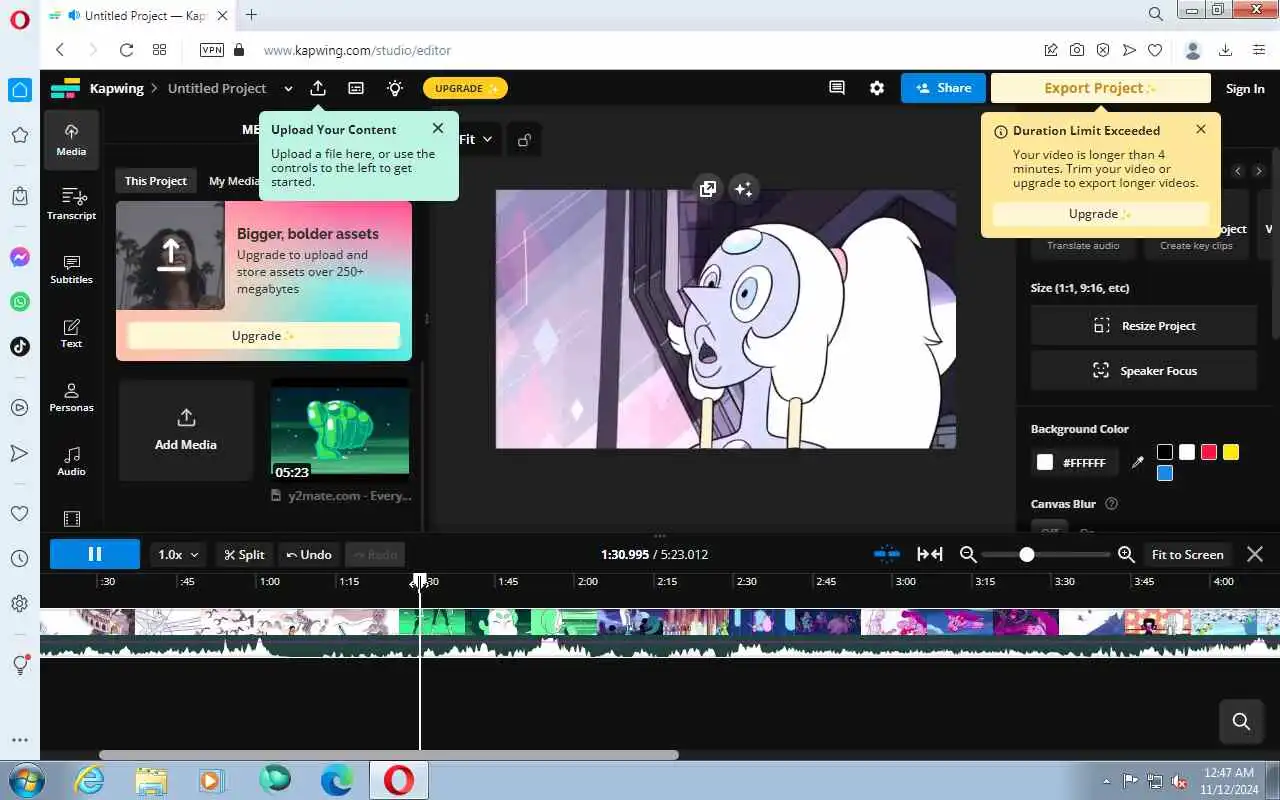Zoom in the timeline
The height and width of the screenshot is (800, 1280).
(x=1126, y=554)
